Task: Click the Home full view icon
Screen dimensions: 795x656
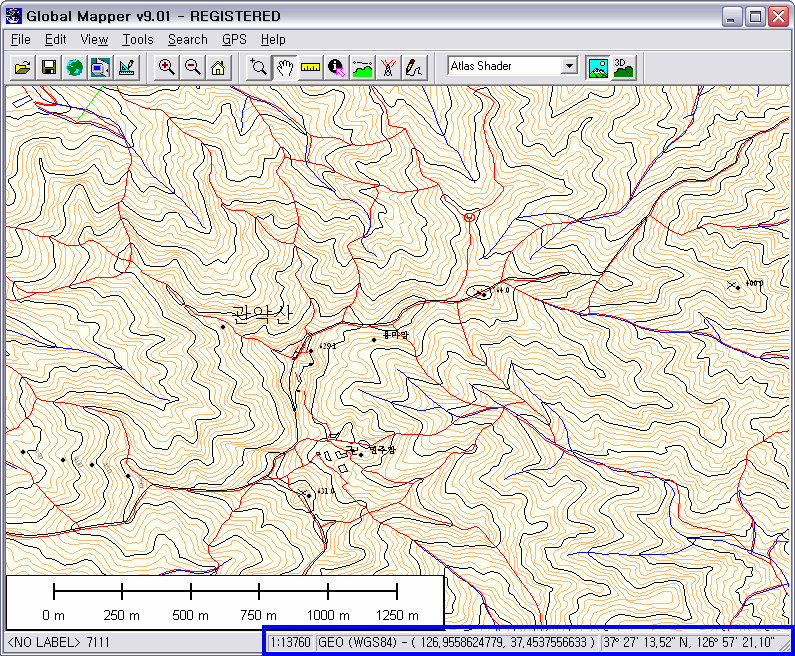Action: coord(219,67)
